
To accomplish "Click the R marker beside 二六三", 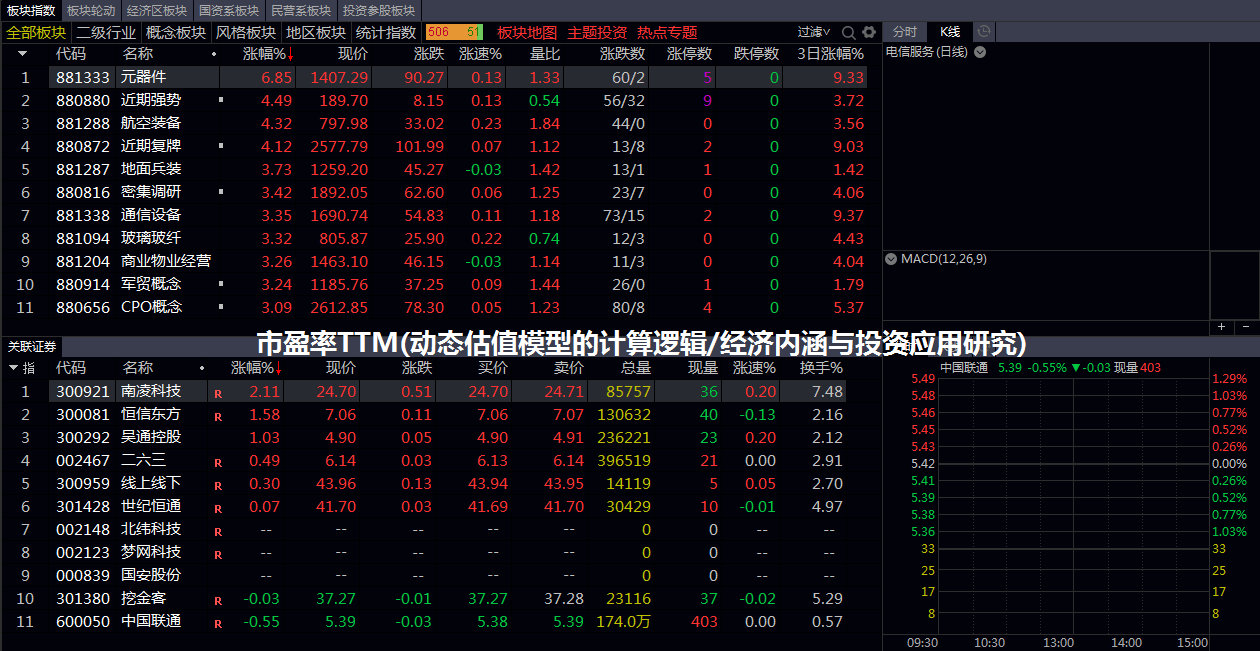I will pos(218,462).
